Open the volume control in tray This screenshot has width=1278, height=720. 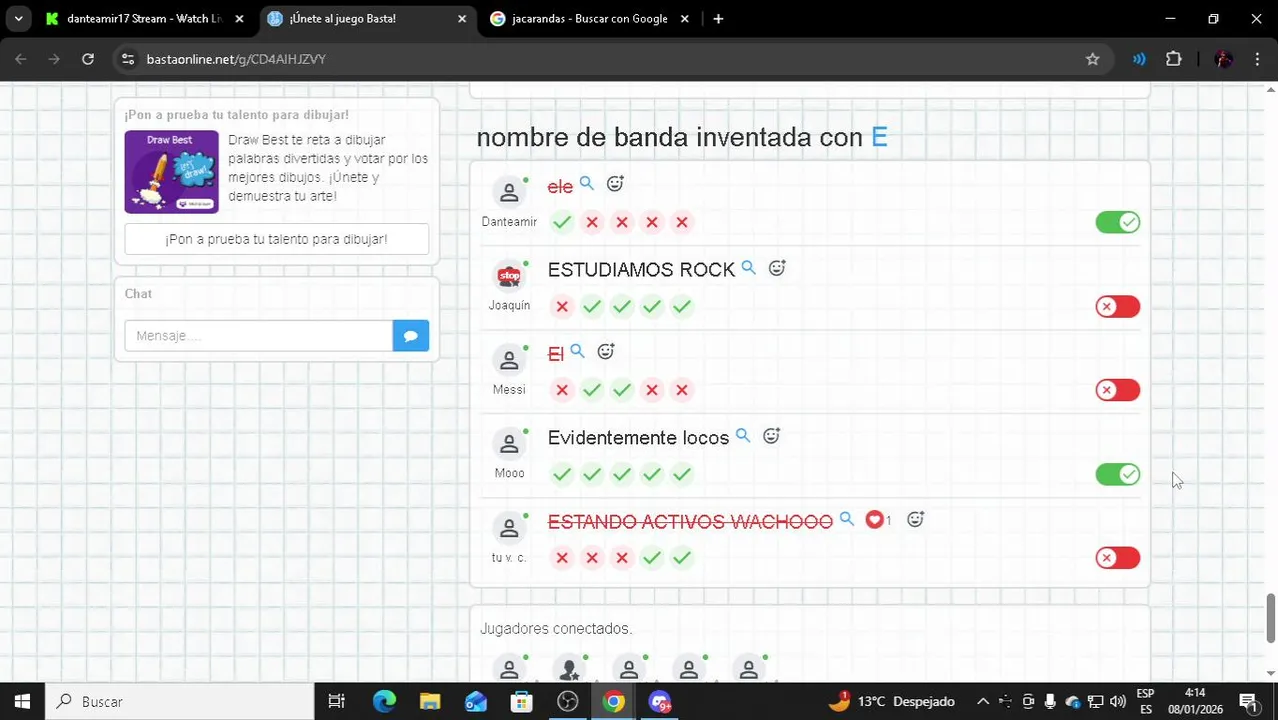pyautogui.click(x=1118, y=702)
